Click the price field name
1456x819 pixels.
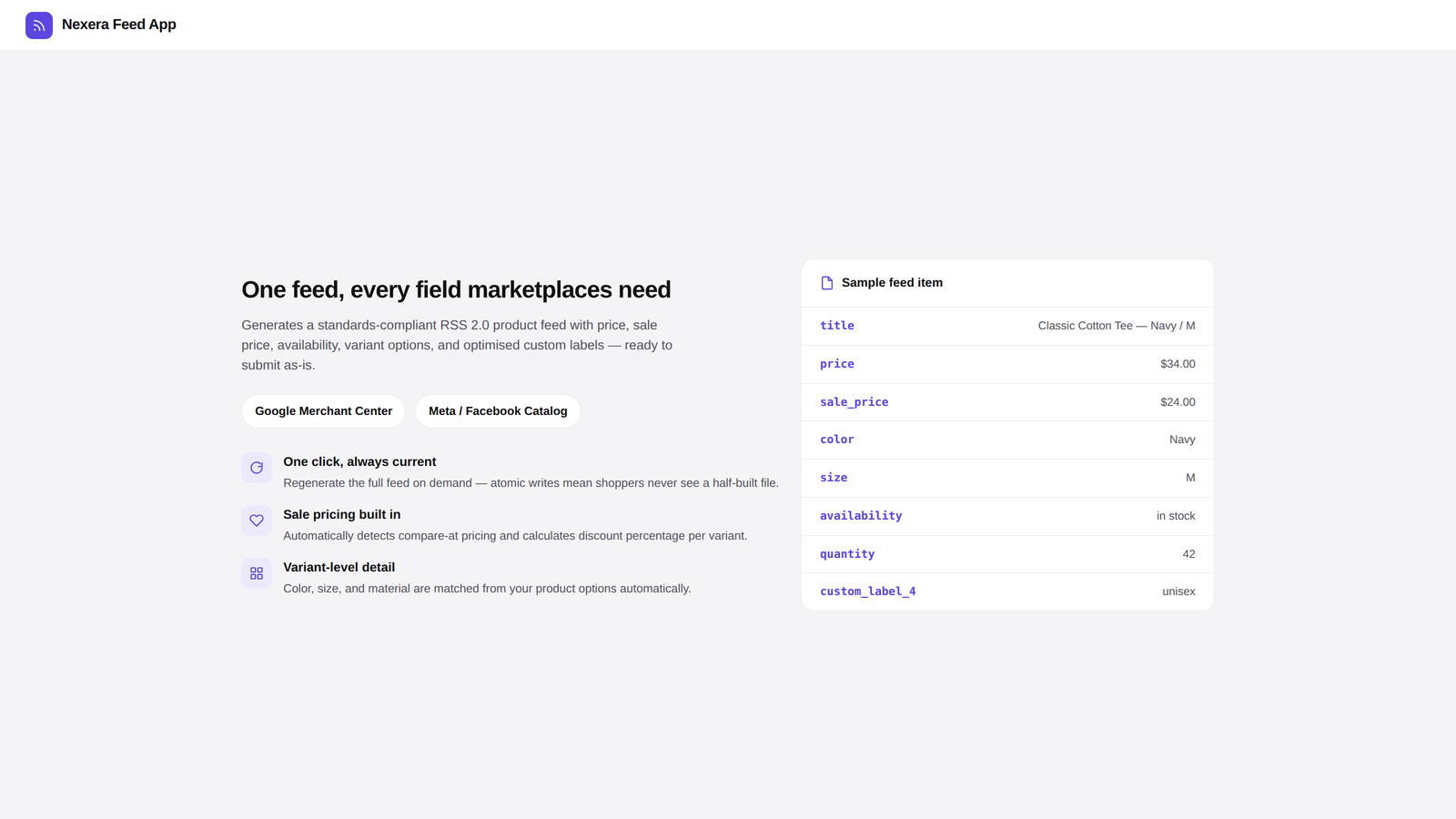(837, 364)
